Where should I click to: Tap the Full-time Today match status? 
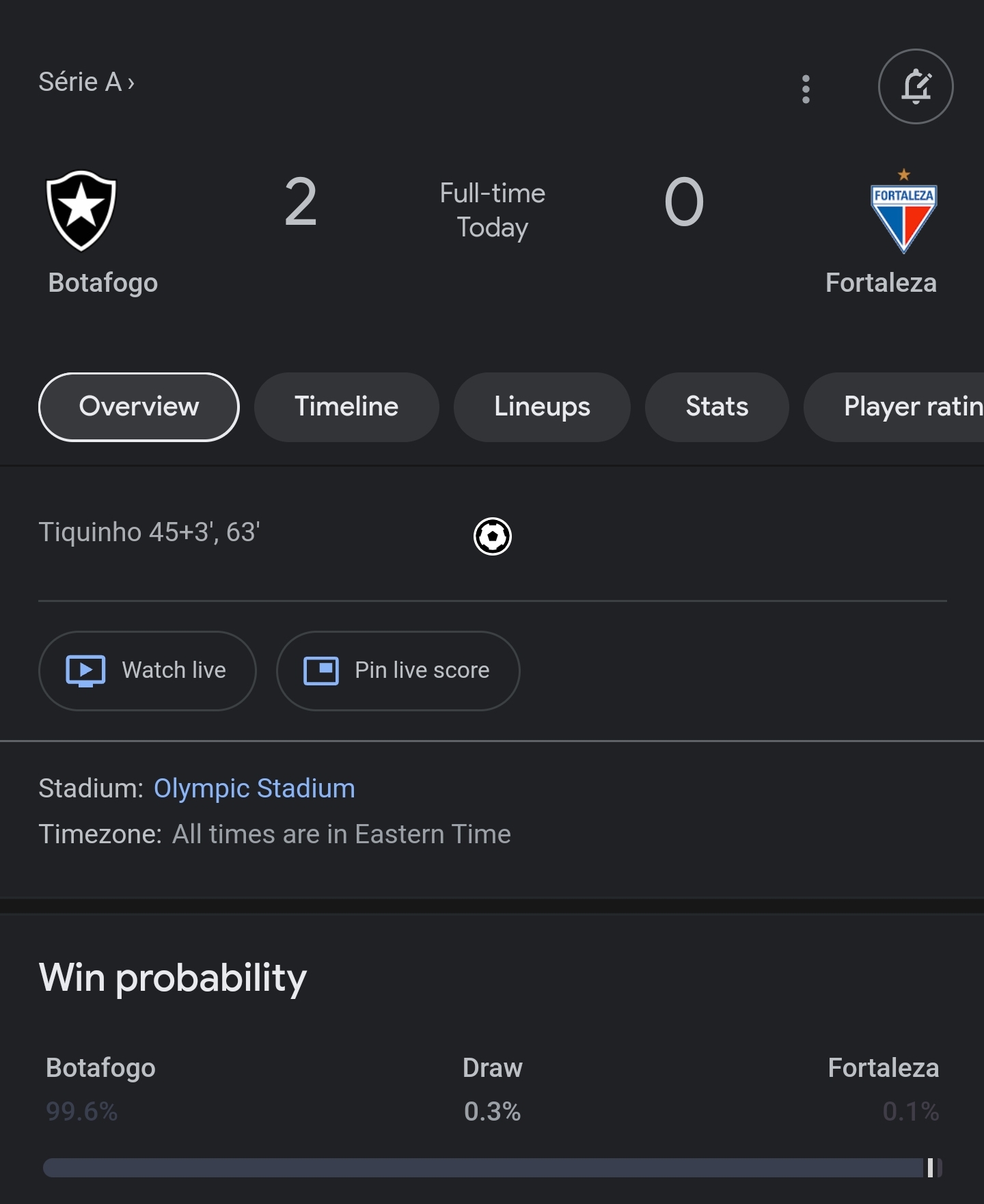pyautogui.click(x=493, y=210)
